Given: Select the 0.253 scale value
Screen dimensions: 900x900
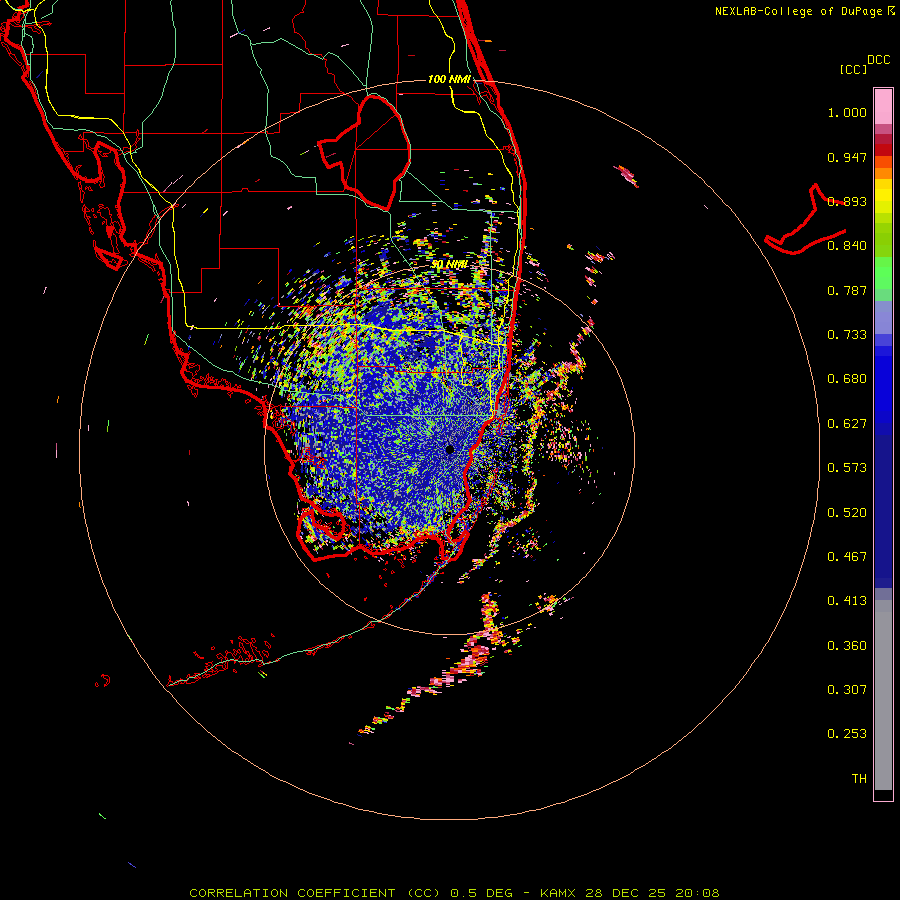Looking at the screenshot, I should pos(847,734).
